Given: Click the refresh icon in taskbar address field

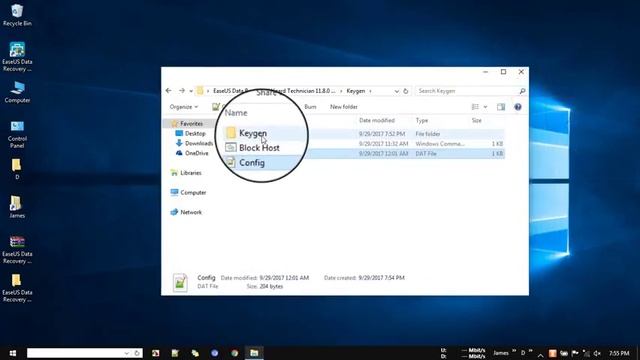Looking at the screenshot, I should pos(137,353).
